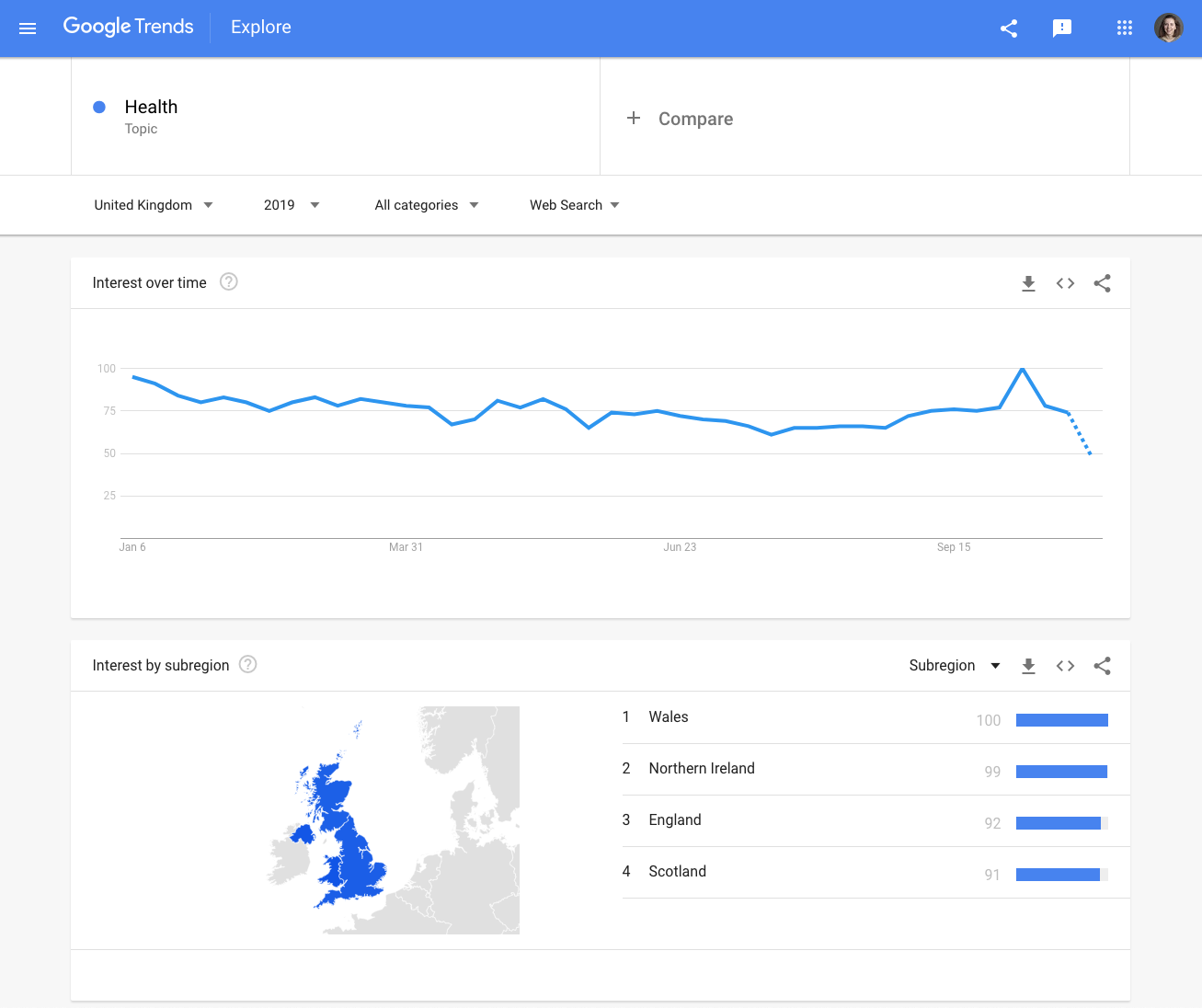Download Interest over time data as CSV
Screen dimensions: 1202x1008
tap(1028, 283)
